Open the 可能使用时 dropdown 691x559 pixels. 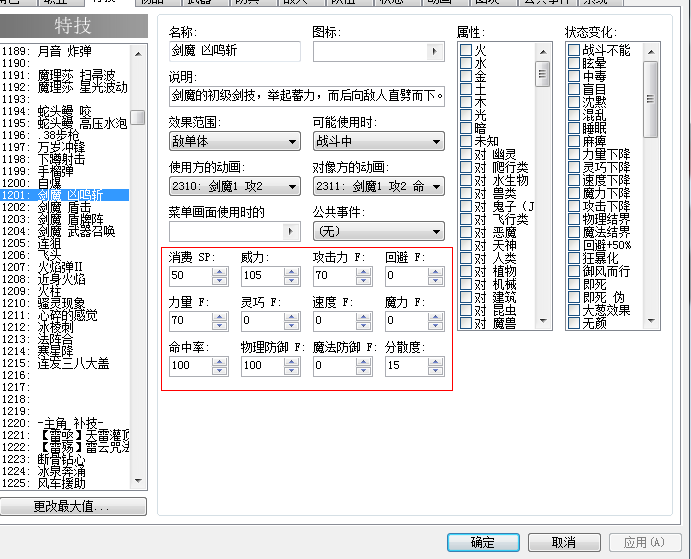379,142
